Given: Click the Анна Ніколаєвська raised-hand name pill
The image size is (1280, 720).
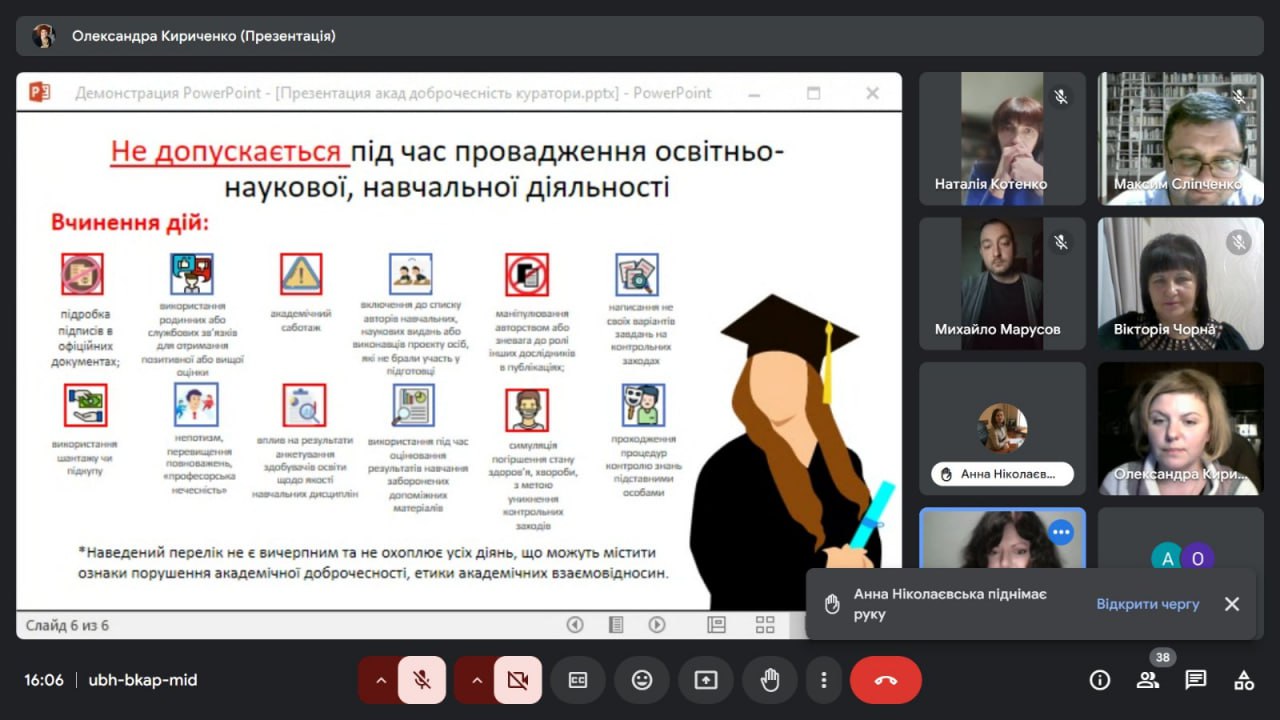Looking at the screenshot, I should pyautogui.click(x=1002, y=474).
